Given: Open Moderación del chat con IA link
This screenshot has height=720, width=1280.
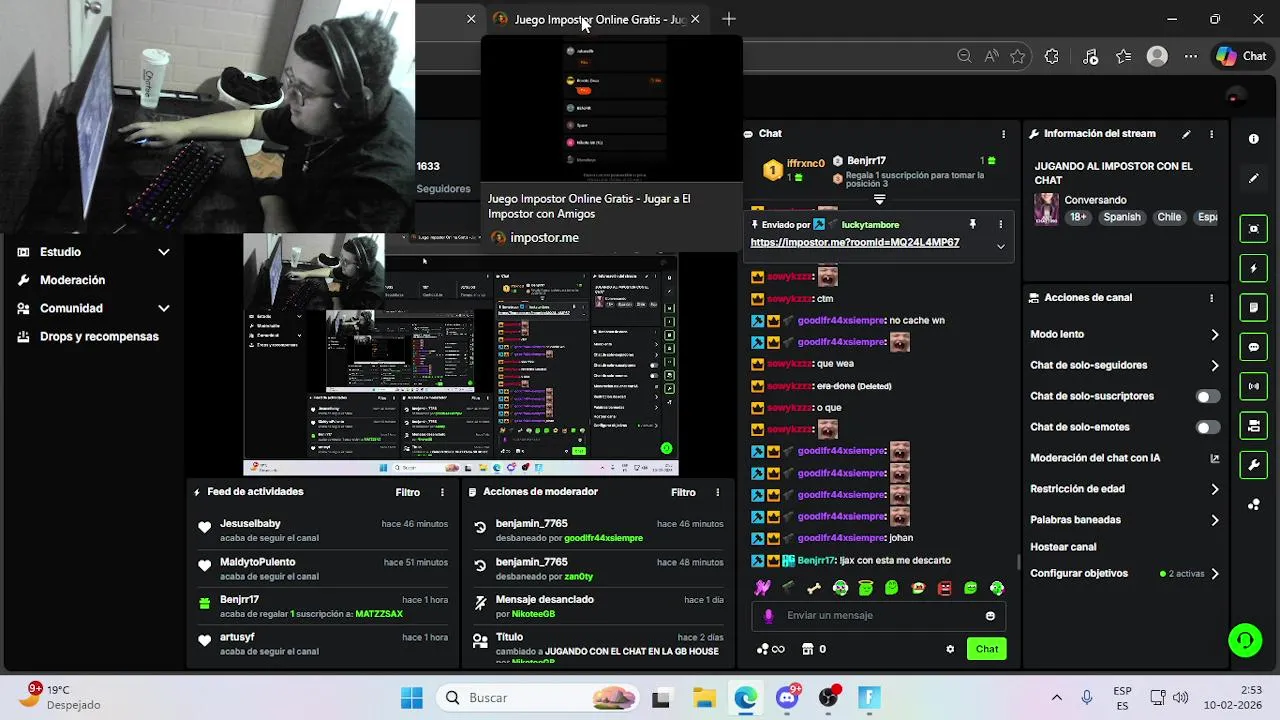Looking at the screenshot, I should coord(1125,458).
